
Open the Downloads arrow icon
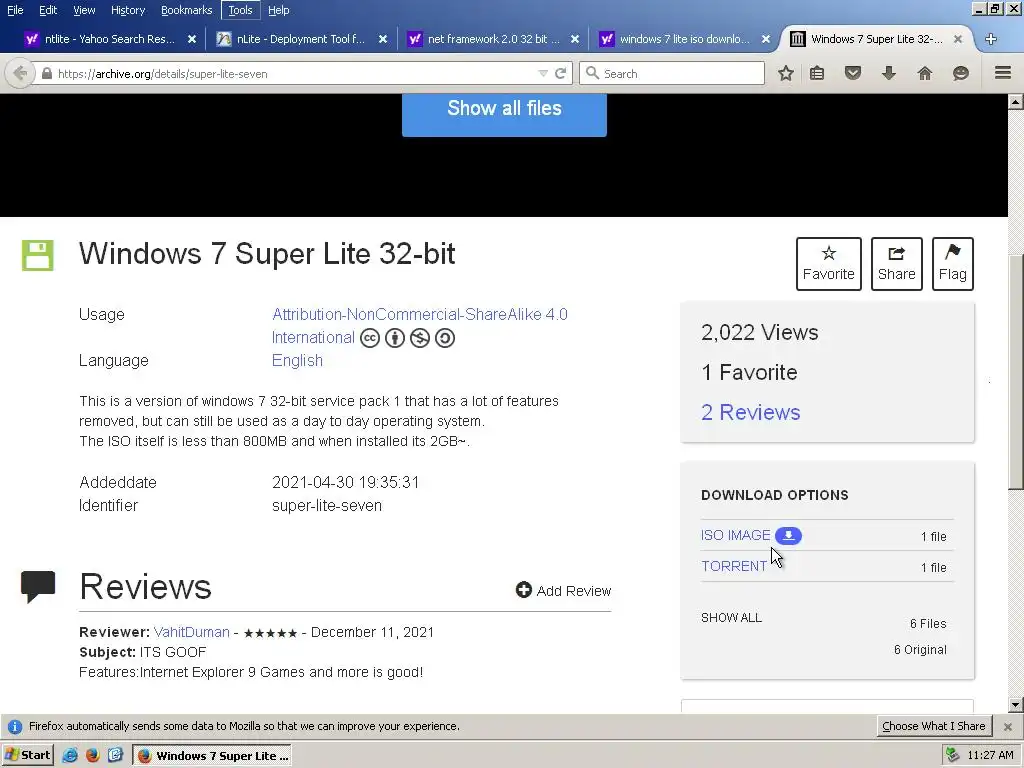point(889,73)
